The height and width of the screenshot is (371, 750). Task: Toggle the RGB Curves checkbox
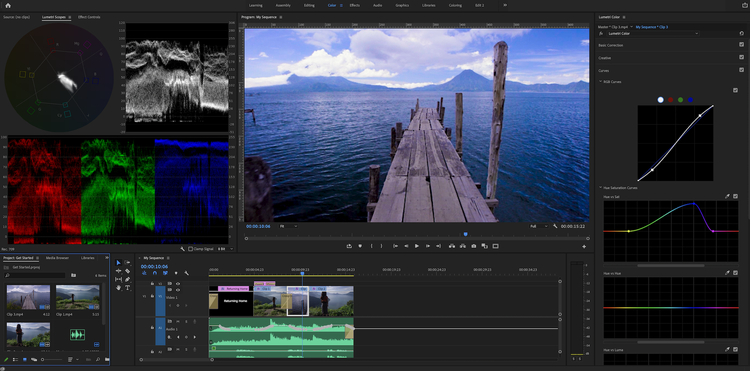pyautogui.click(x=735, y=90)
